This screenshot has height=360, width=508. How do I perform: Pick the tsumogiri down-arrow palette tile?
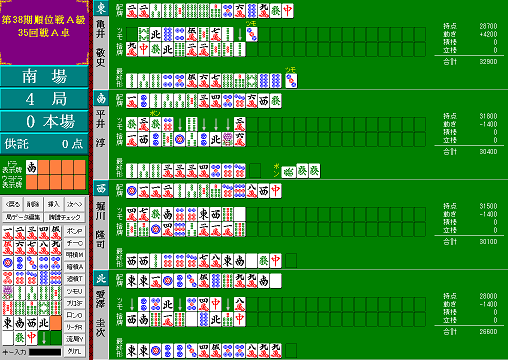pos(44,338)
